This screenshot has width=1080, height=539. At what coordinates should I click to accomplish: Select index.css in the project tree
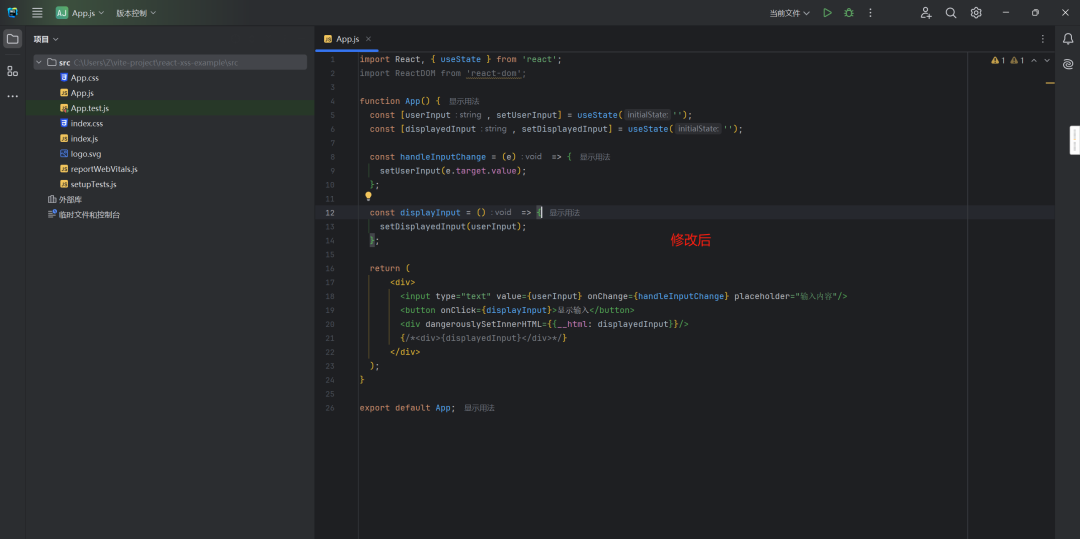tap(86, 123)
